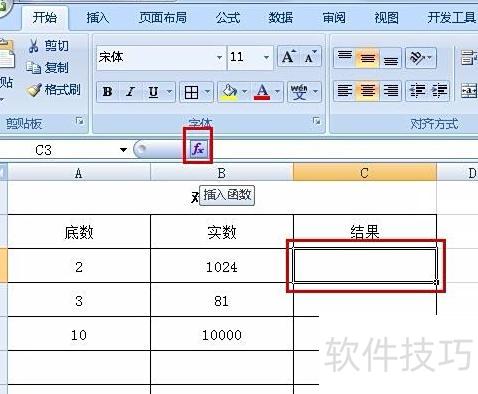This screenshot has width=478, height=394.
Task: Select cell containing 10000
Action: (222, 335)
